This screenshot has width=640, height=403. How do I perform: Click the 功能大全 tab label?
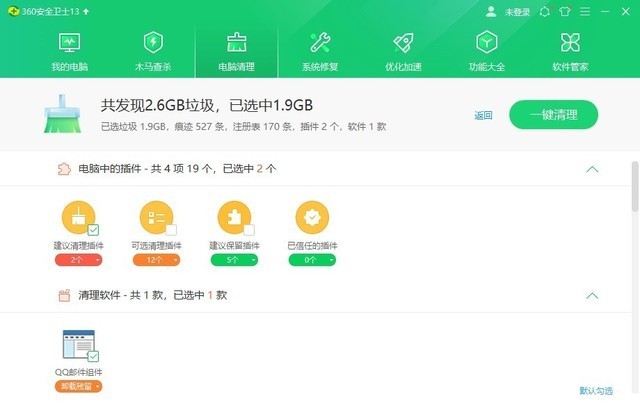click(x=487, y=67)
